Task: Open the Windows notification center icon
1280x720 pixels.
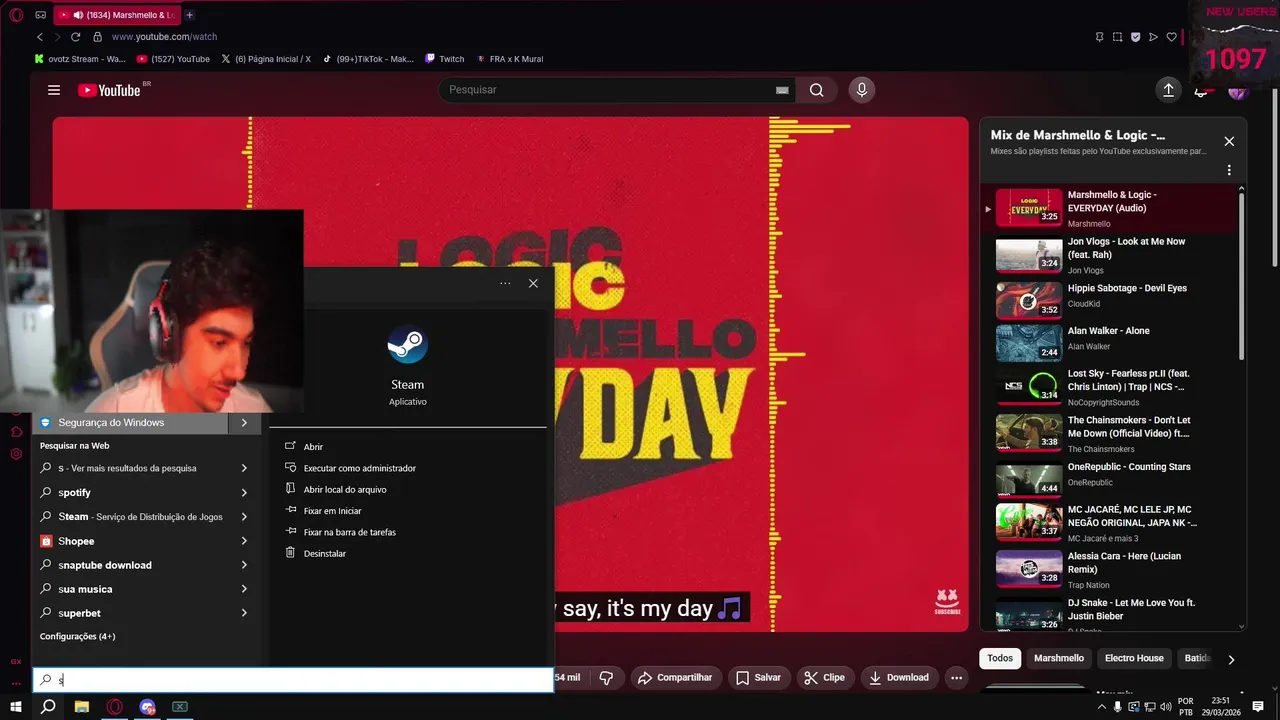Action: coord(1258,707)
